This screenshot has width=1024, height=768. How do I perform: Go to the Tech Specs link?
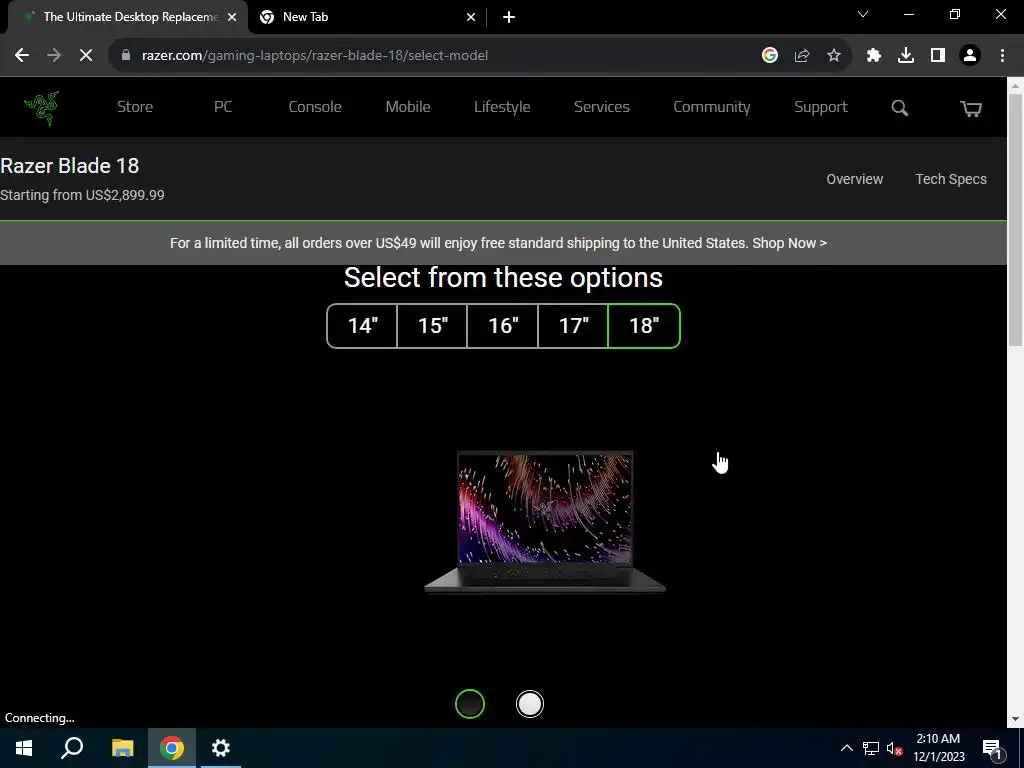click(951, 179)
